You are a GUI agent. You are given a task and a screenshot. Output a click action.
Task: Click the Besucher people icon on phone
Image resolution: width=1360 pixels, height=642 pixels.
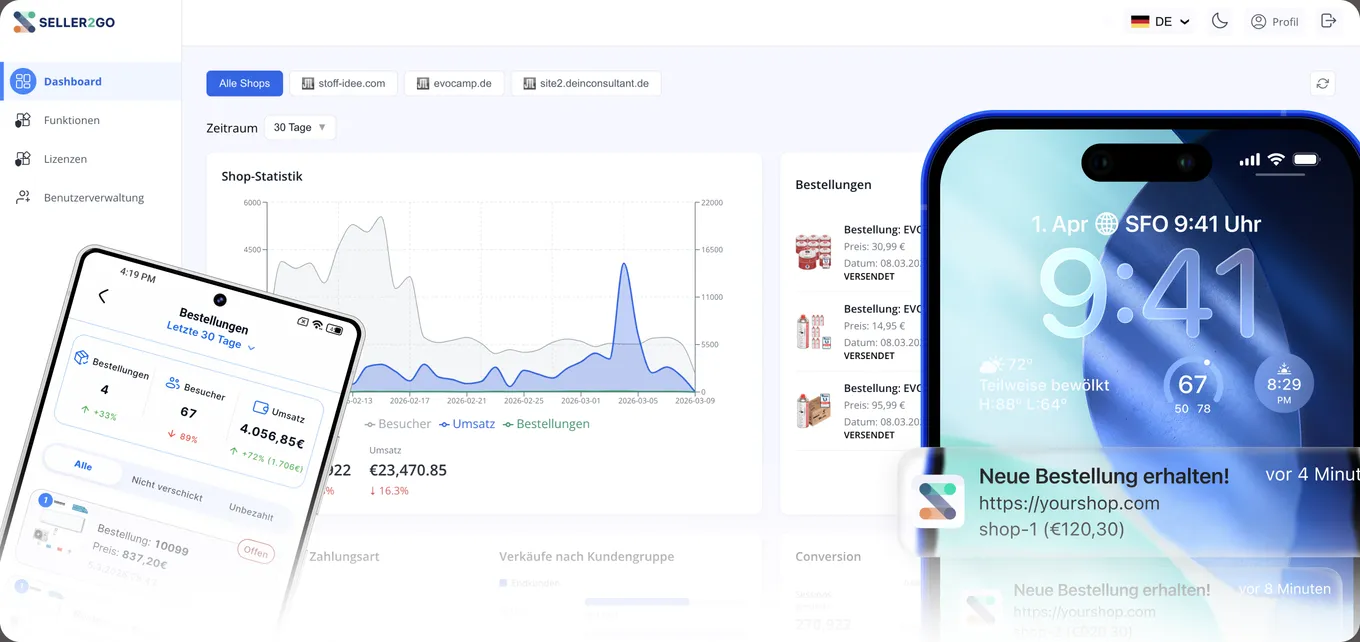173,383
